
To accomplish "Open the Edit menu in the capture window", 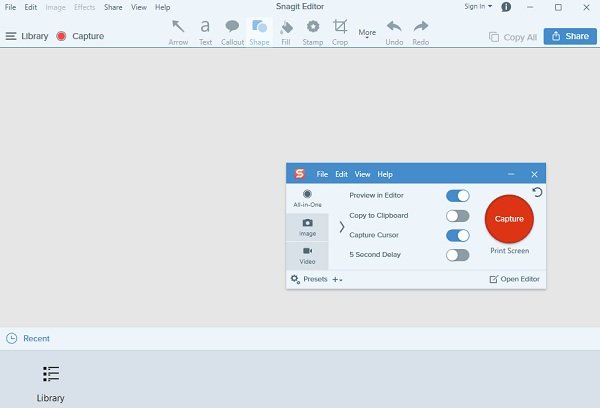I will coord(341,174).
